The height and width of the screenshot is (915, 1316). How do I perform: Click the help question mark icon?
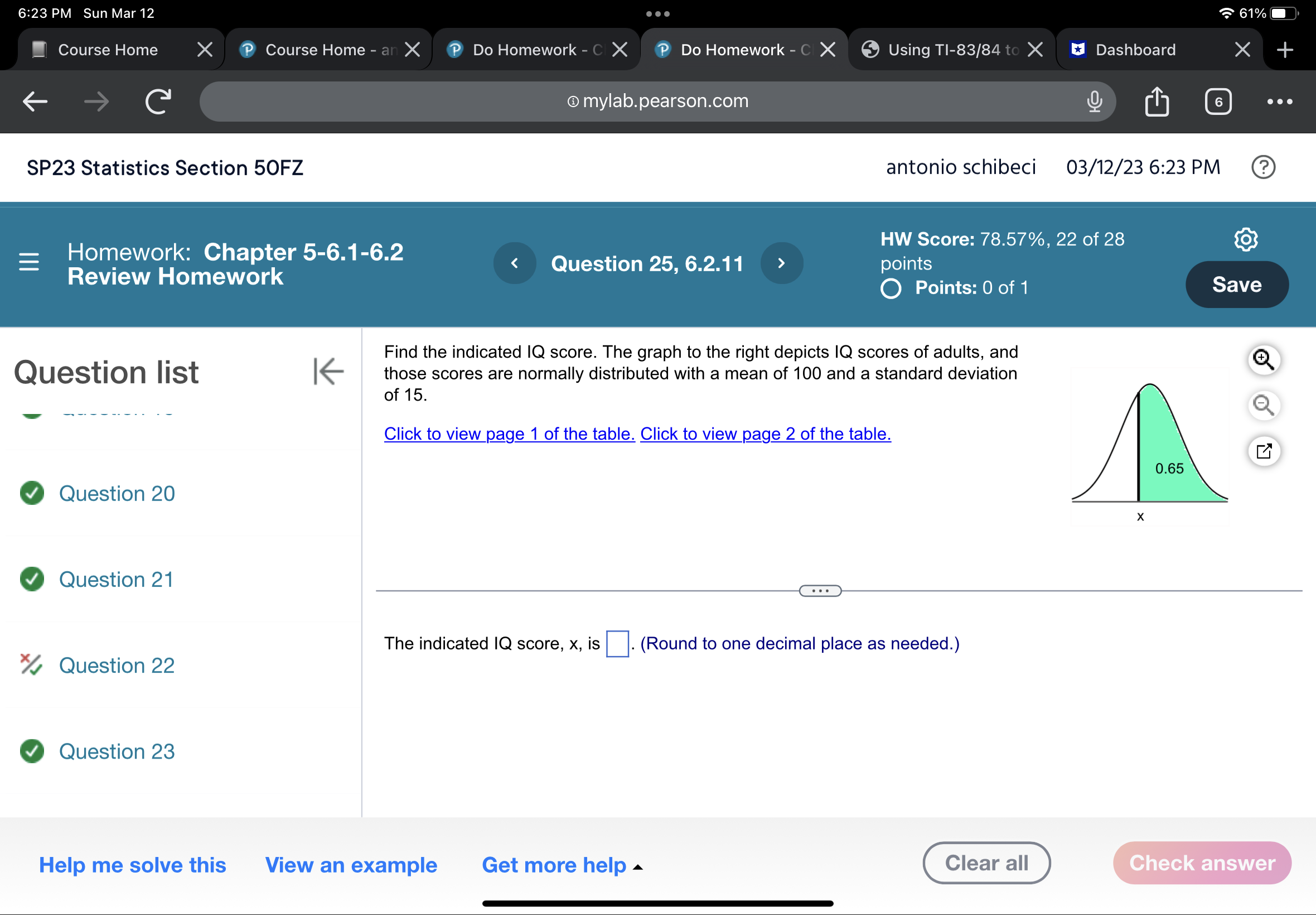[x=1262, y=167]
